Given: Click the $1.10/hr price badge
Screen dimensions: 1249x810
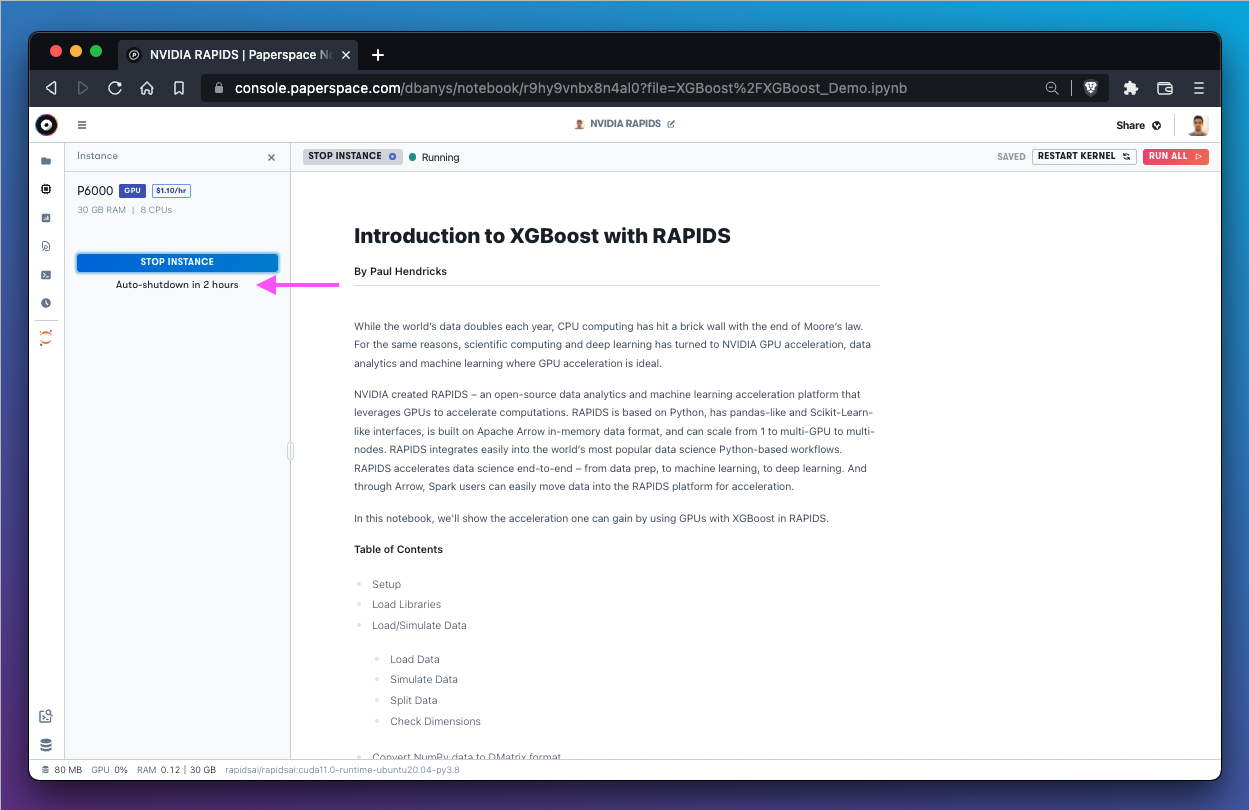Looking at the screenshot, I should (172, 190).
